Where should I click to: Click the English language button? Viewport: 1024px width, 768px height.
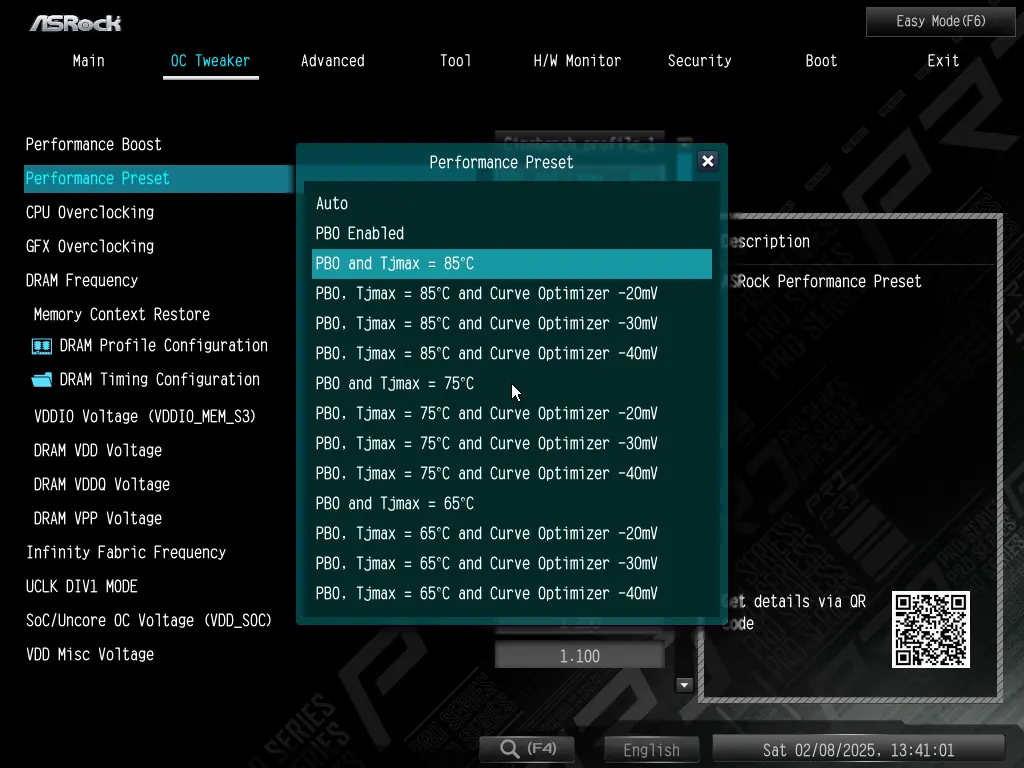click(x=651, y=750)
